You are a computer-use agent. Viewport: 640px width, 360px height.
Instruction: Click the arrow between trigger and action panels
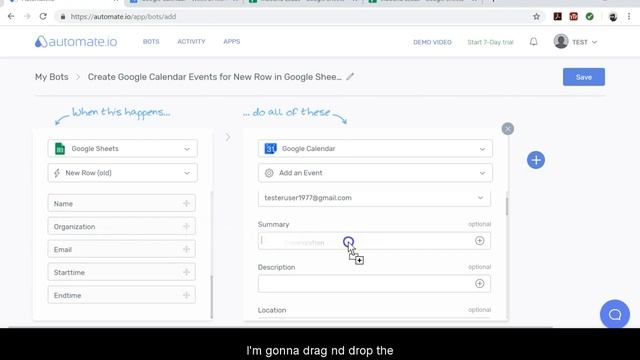(x=228, y=137)
